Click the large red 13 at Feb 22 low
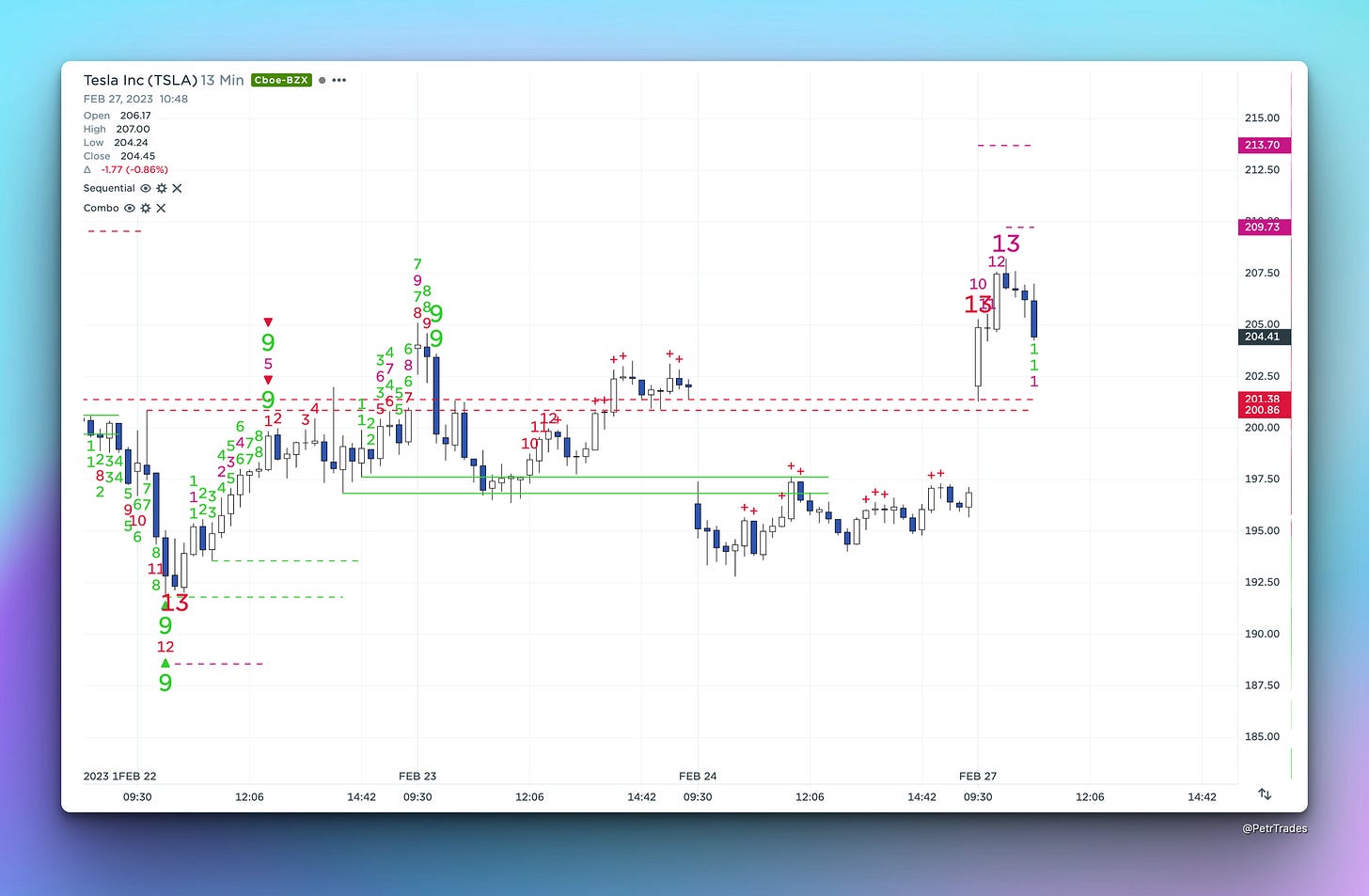Viewport: 1369px width, 896px height. click(x=175, y=604)
